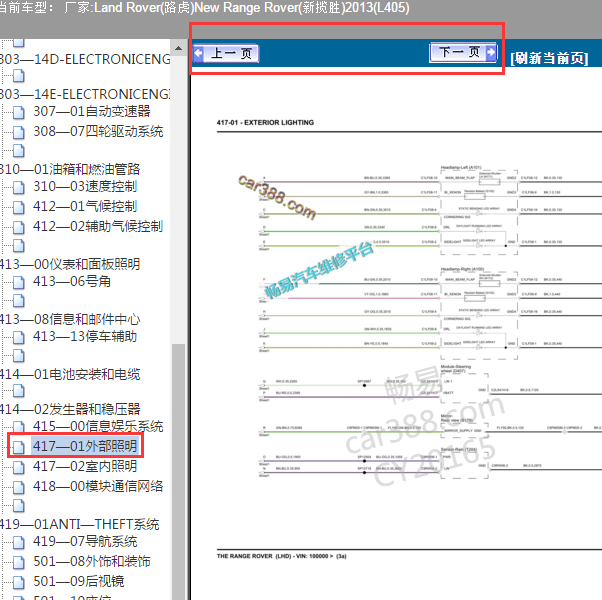Viewport: 602px width, 600px height.
Task: Open 501—08外饰和装饰 tree entry
Action: (92, 561)
